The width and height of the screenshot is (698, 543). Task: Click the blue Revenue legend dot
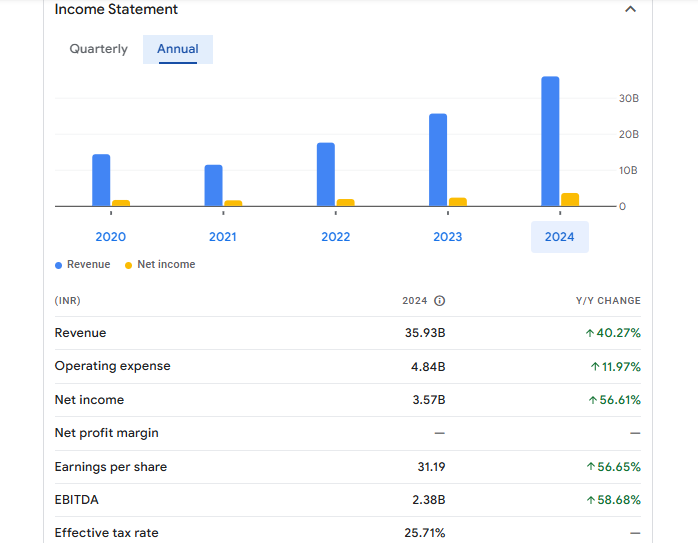point(58,265)
